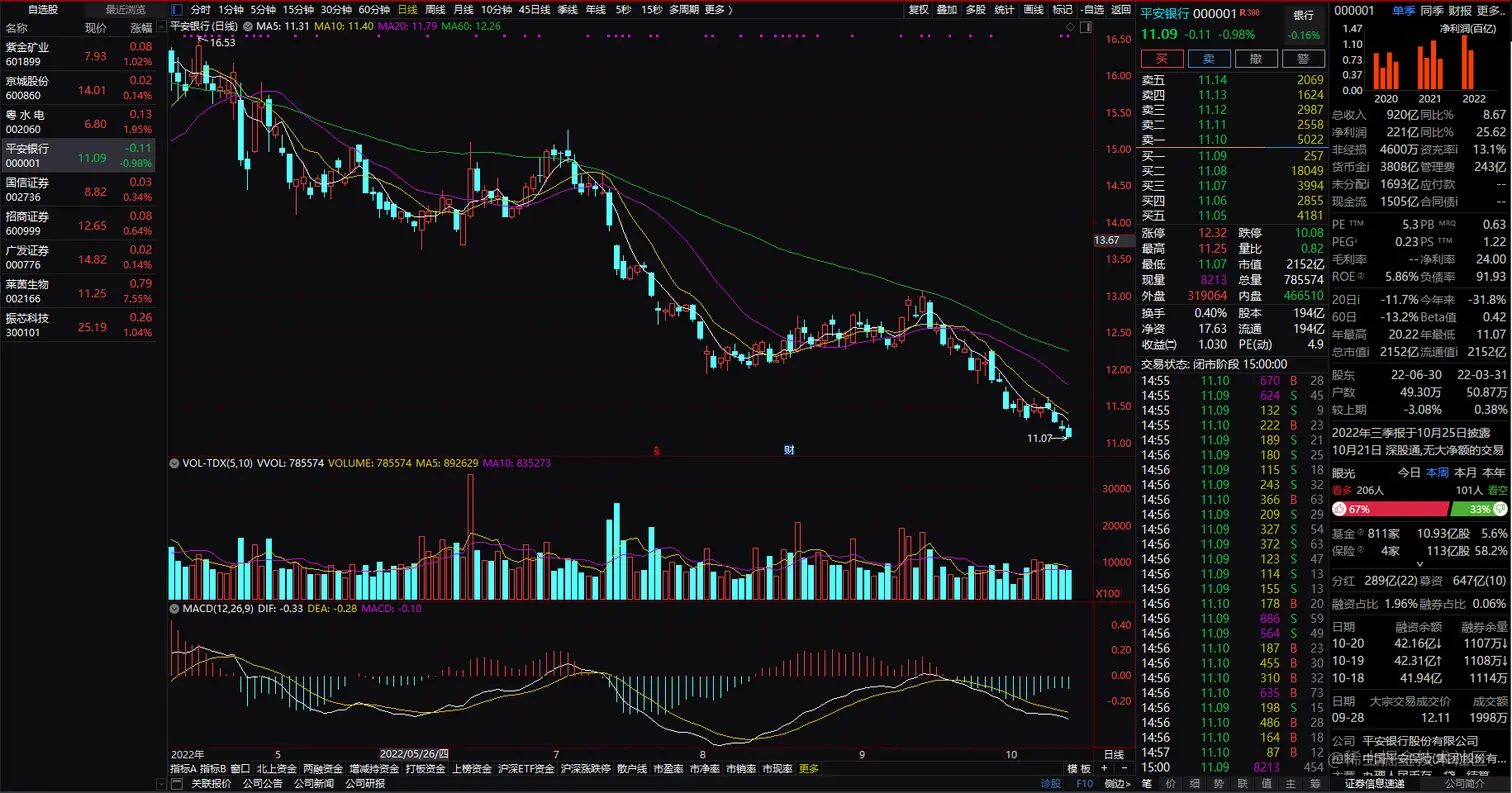Click the blue 卖 sell button

pyautogui.click(x=1208, y=59)
